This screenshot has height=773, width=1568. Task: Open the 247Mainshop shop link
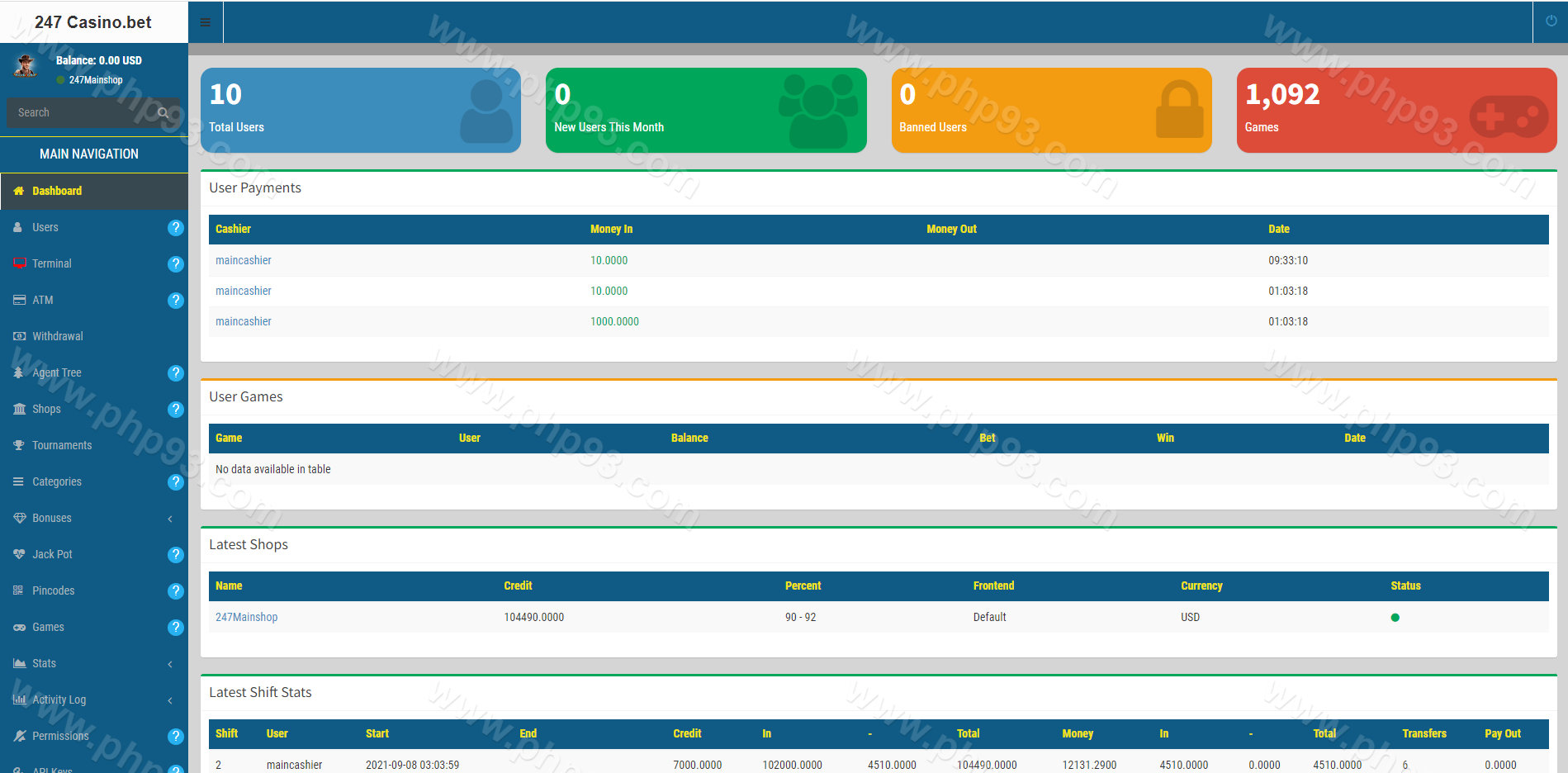246,618
